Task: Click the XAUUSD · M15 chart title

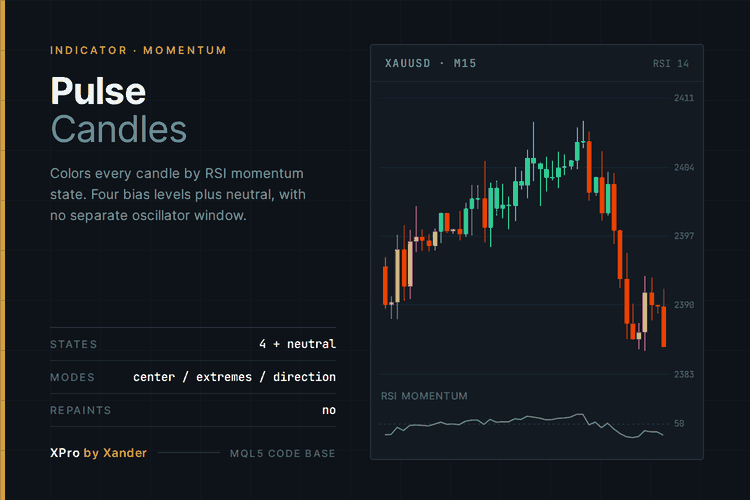Action: [x=430, y=63]
